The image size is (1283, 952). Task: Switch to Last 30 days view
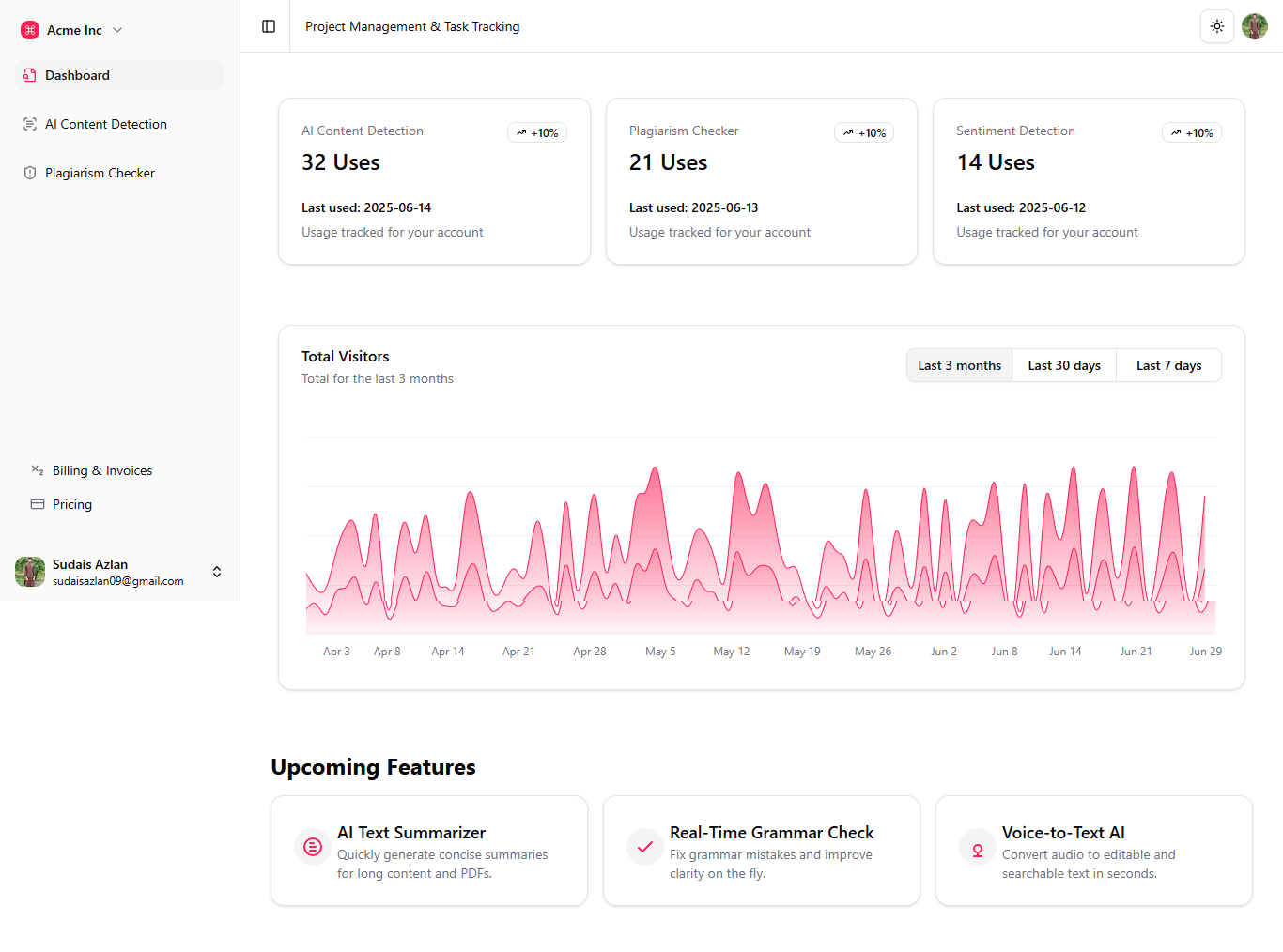pyautogui.click(x=1063, y=365)
